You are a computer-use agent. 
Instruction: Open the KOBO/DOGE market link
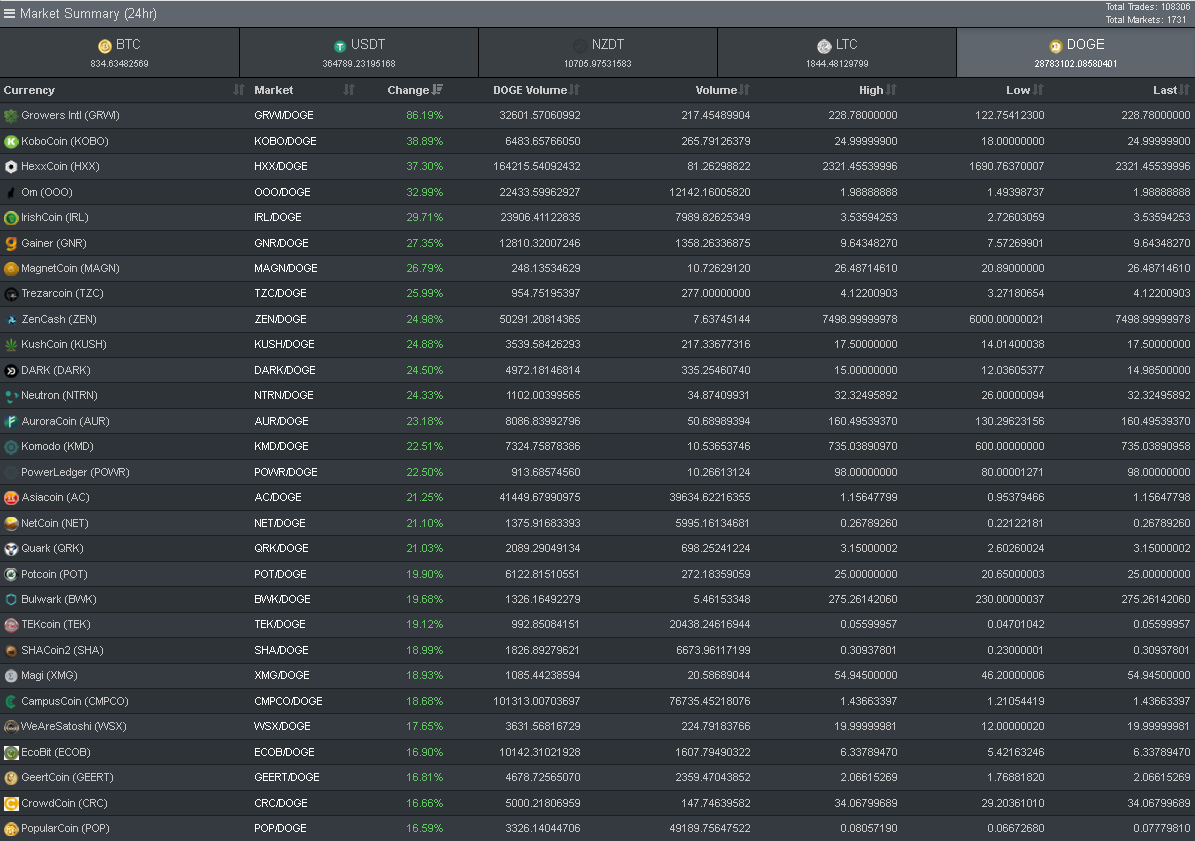[285, 141]
